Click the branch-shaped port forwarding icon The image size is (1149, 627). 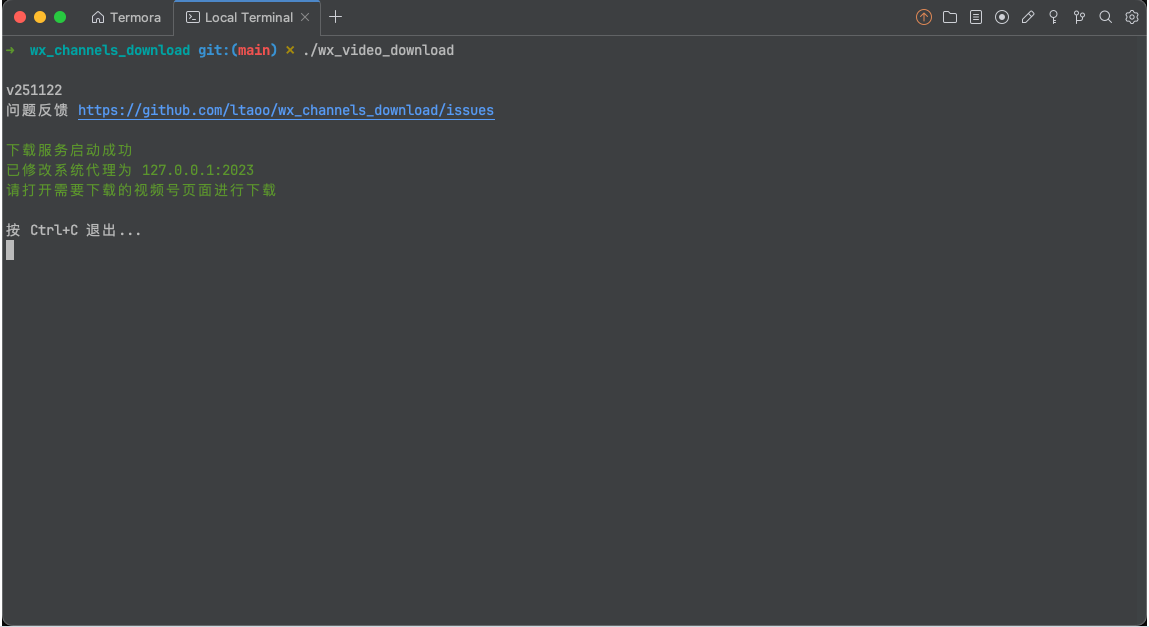tap(1079, 17)
